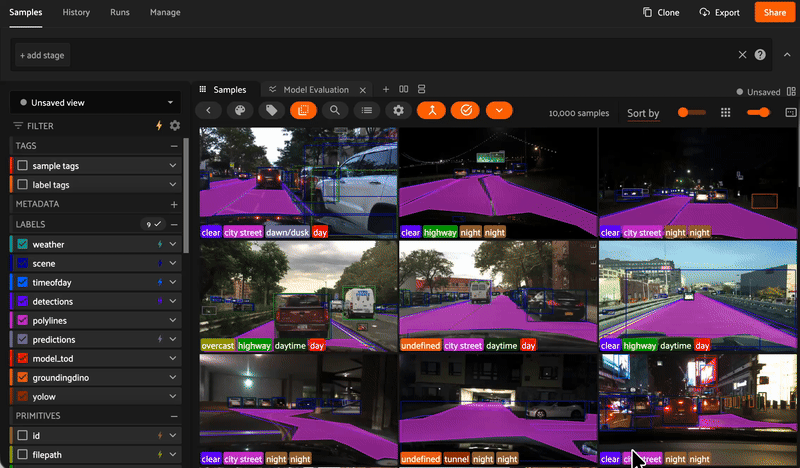
Task: Click the add stage button
Action: 42,55
